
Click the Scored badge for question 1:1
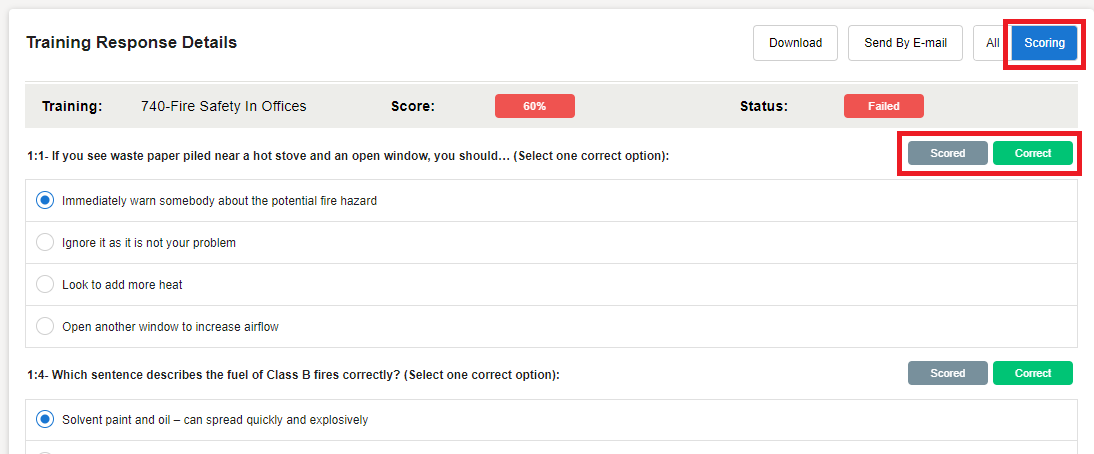[947, 153]
